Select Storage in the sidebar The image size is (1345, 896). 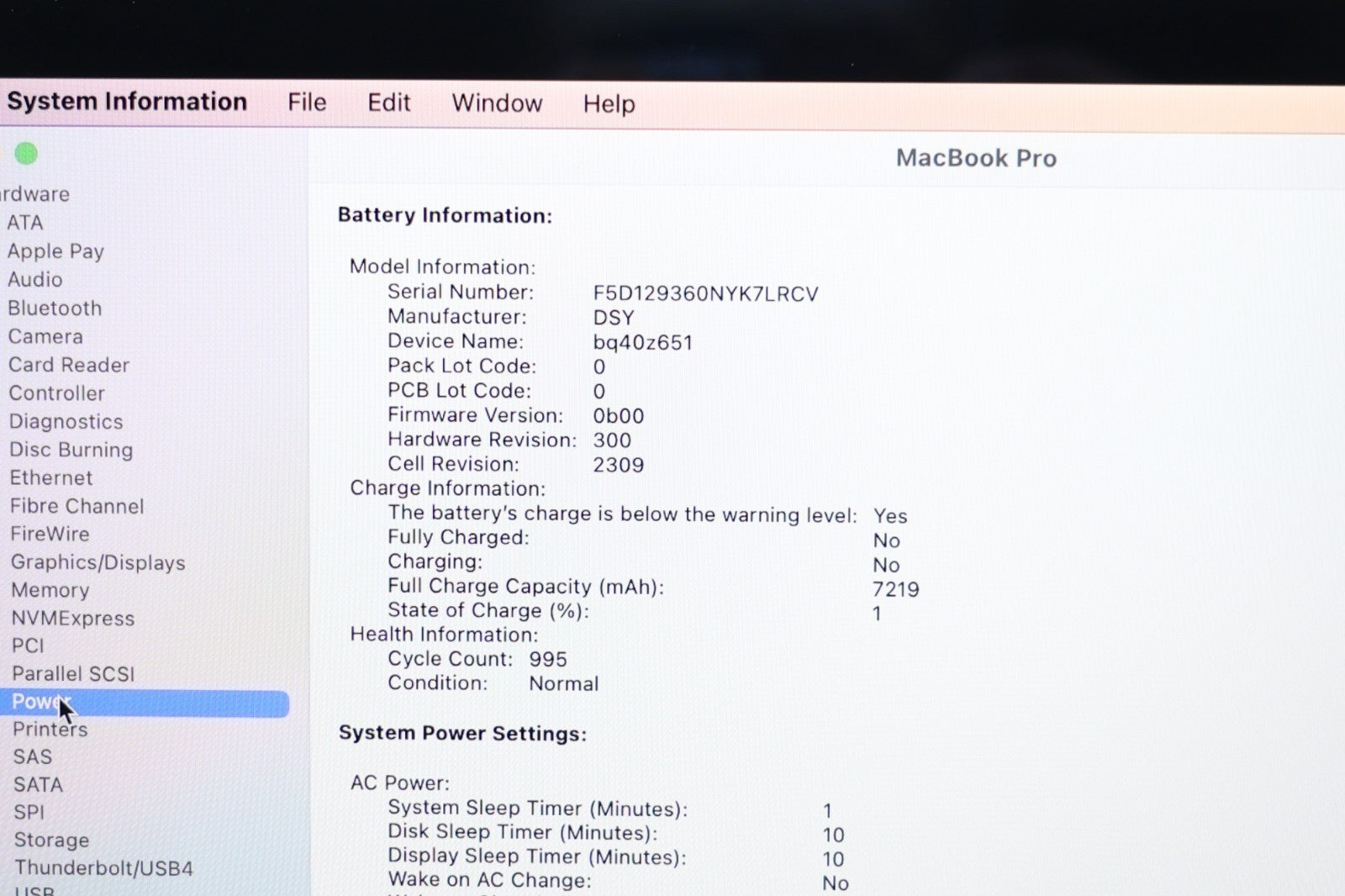[51, 840]
